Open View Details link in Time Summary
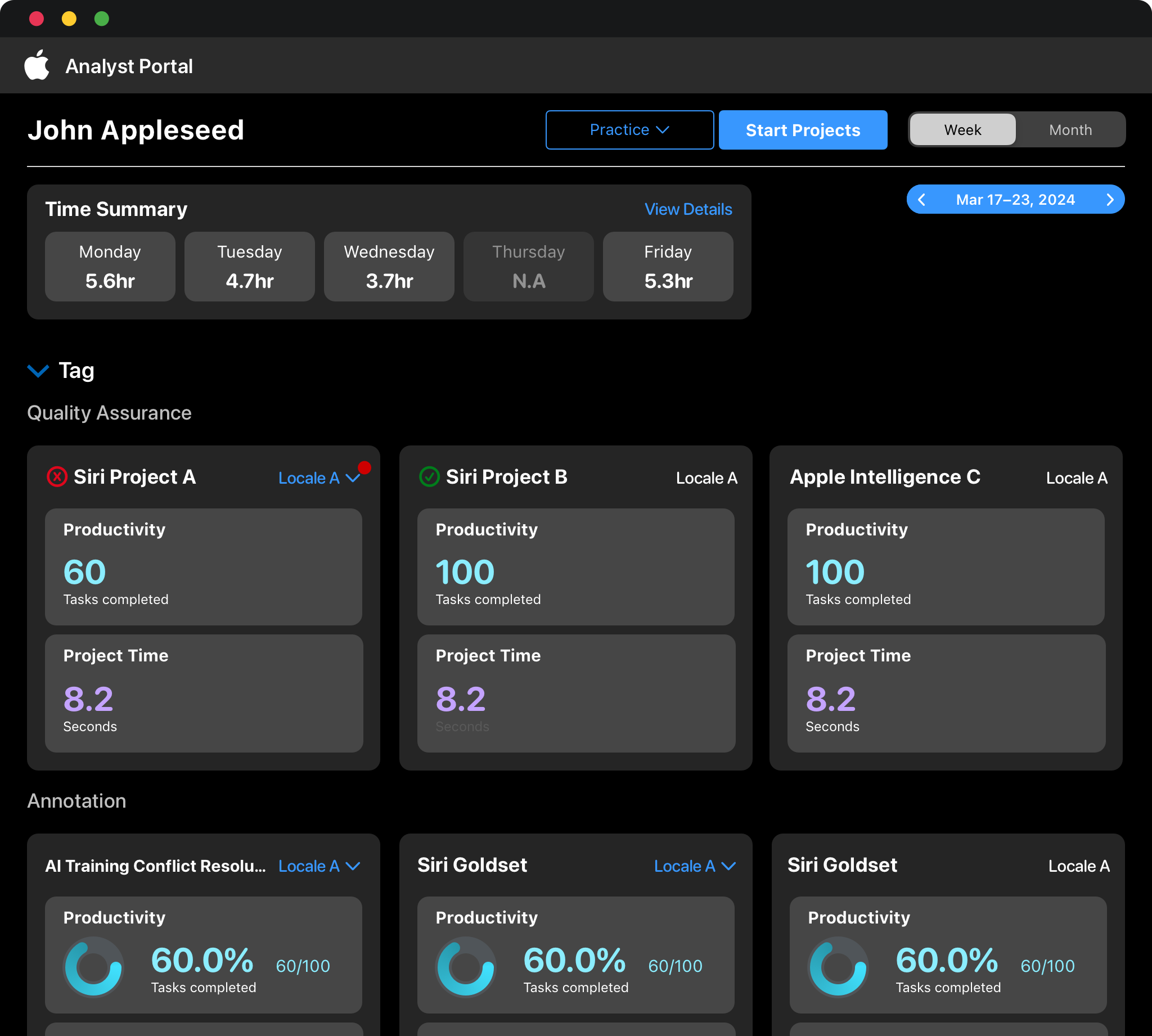Viewport: 1152px width, 1036px height. [688, 209]
